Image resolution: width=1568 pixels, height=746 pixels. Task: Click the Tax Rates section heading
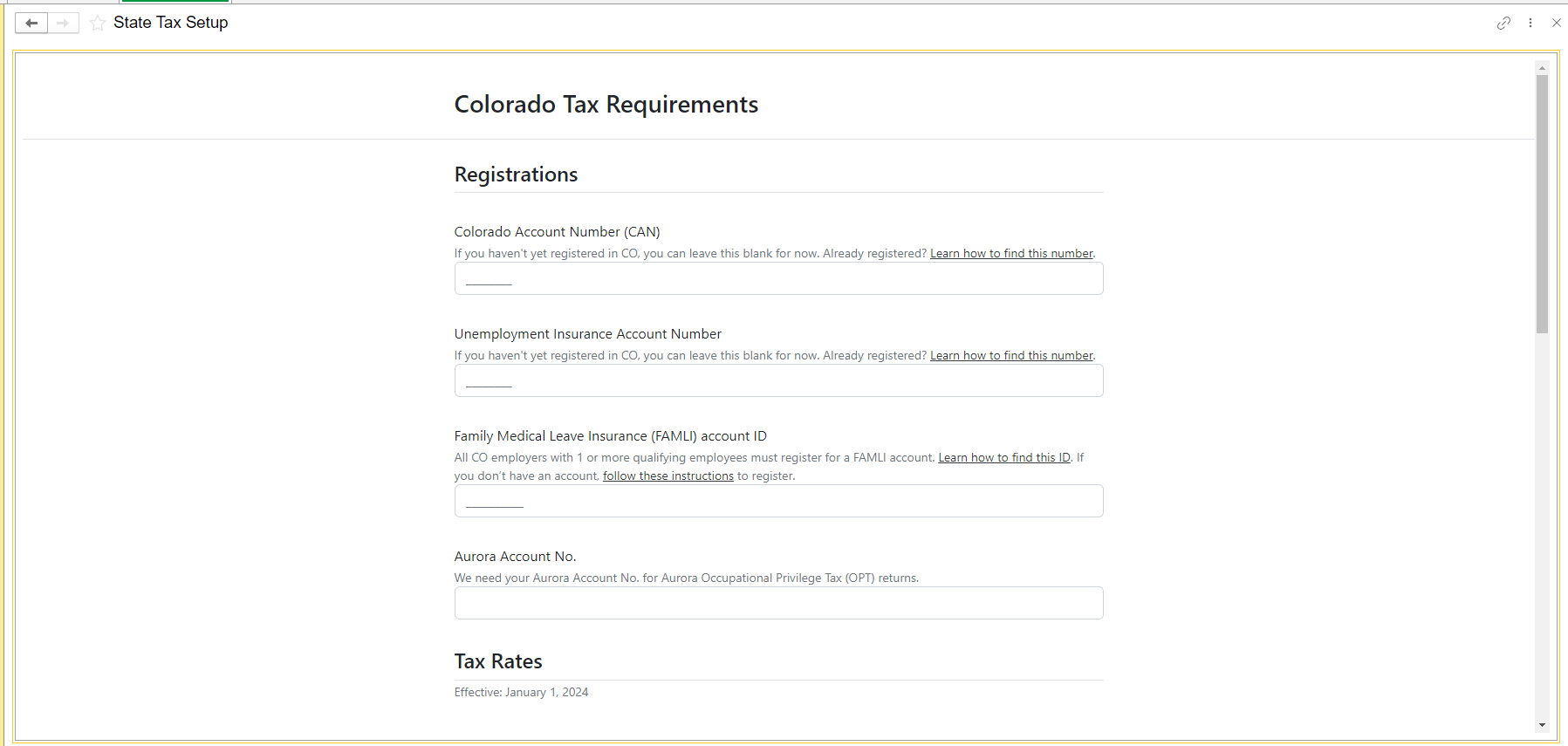point(498,661)
